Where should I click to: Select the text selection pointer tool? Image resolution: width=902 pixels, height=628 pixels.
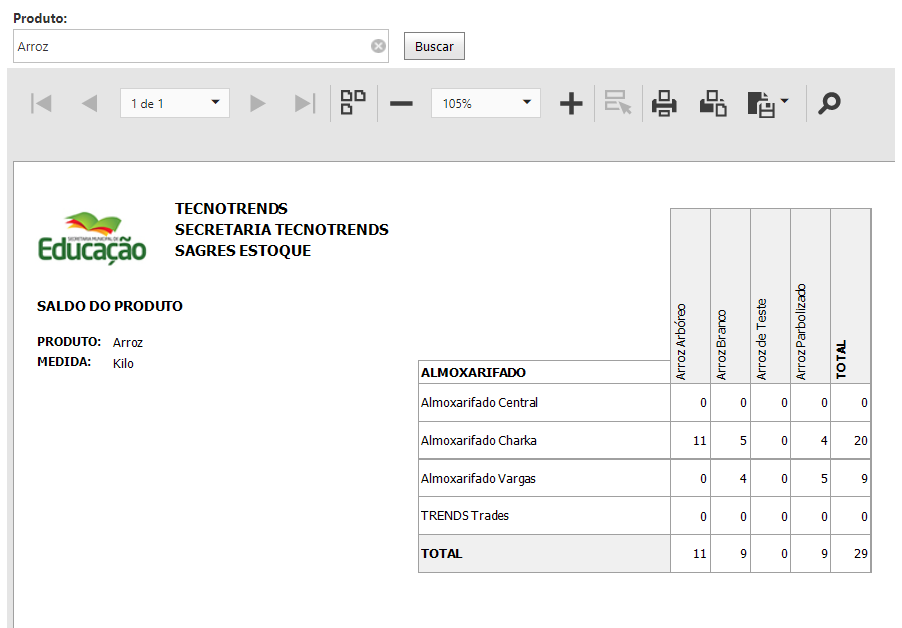click(x=617, y=103)
